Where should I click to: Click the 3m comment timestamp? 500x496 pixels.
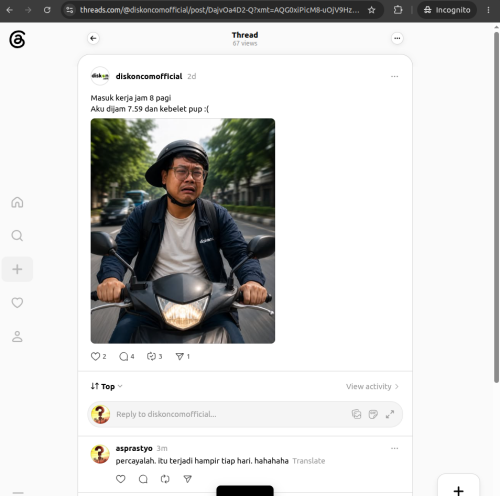(x=162, y=448)
